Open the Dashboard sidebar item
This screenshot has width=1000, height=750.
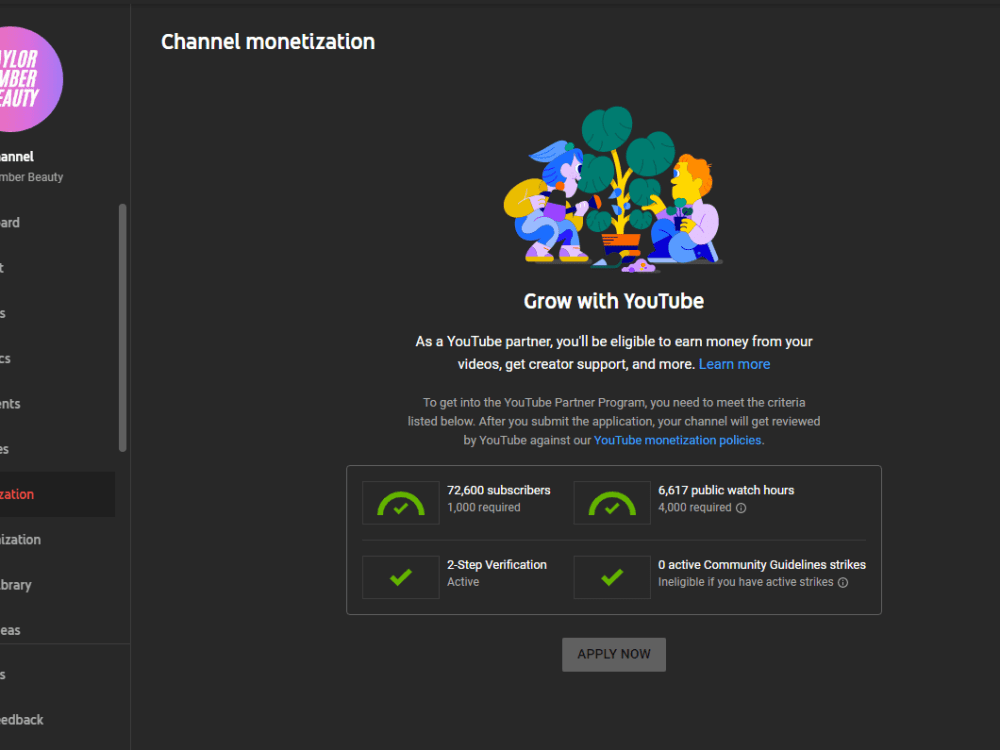57,223
